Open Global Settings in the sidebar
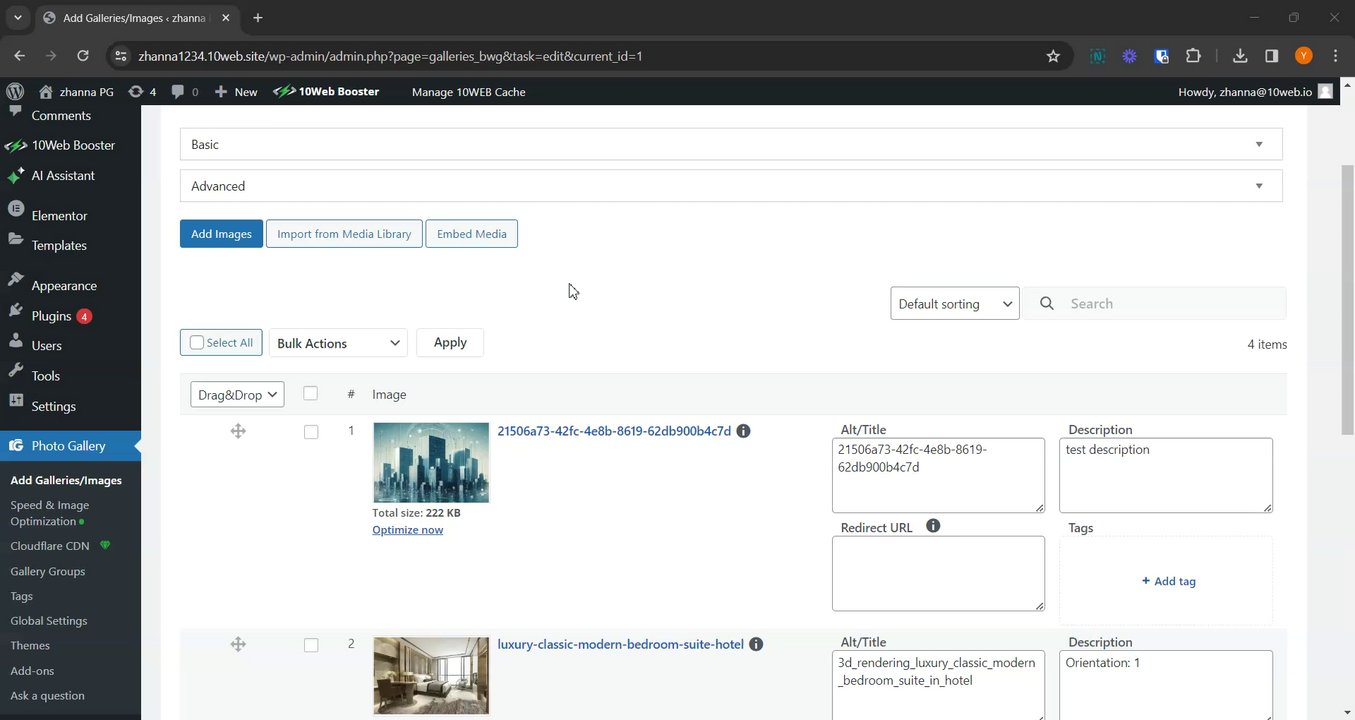Viewport: 1355px width, 720px height. 49,620
